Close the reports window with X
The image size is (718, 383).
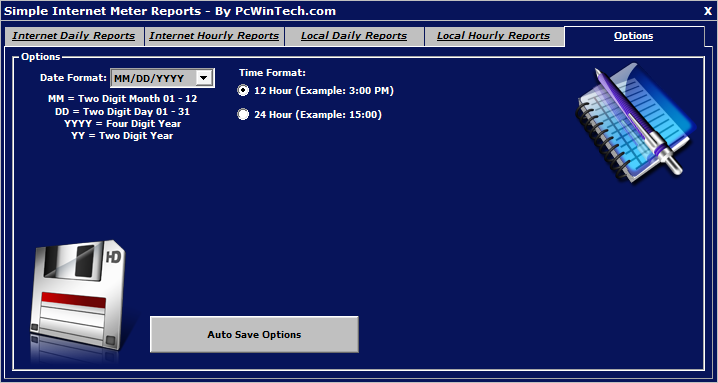coord(708,11)
